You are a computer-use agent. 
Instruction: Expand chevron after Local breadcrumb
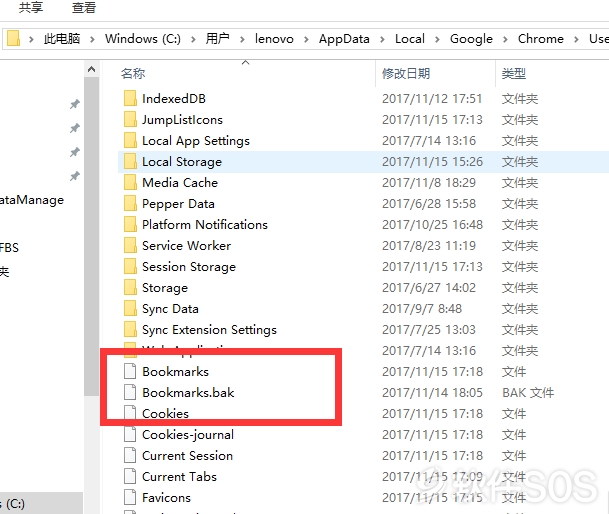[x=437, y=39]
